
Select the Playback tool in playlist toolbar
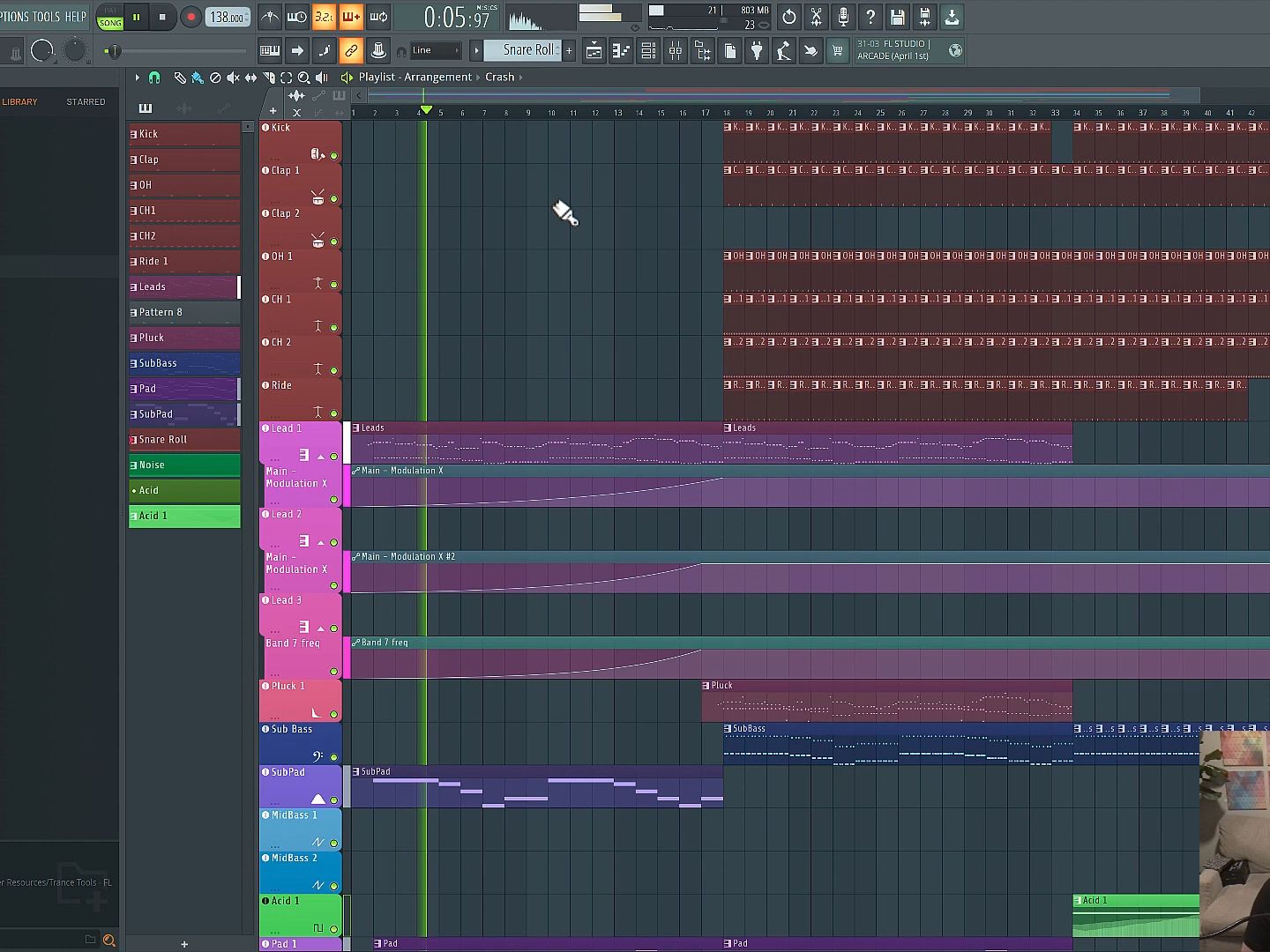coord(322,78)
